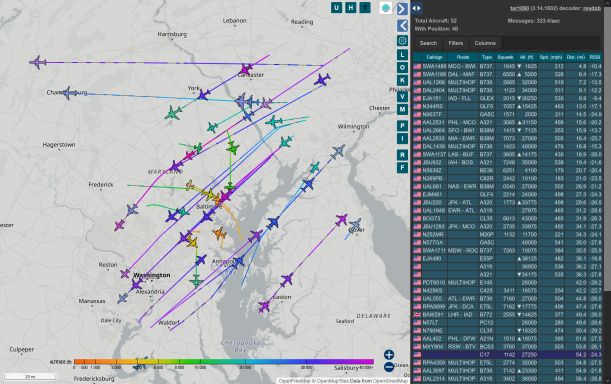Image resolution: width=611 pixels, height=384 pixels.
Task: Toggle the I isolate button
Action: (x=402, y=138)
